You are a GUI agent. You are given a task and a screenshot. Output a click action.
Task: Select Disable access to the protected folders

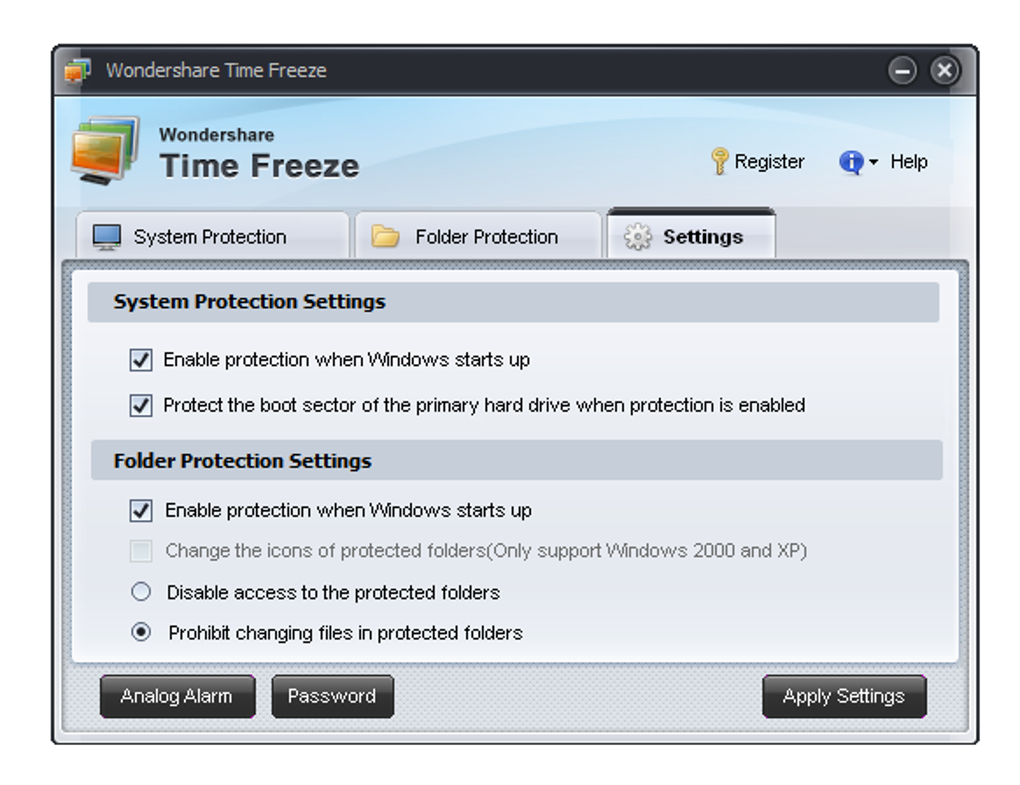(x=141, y=592)
